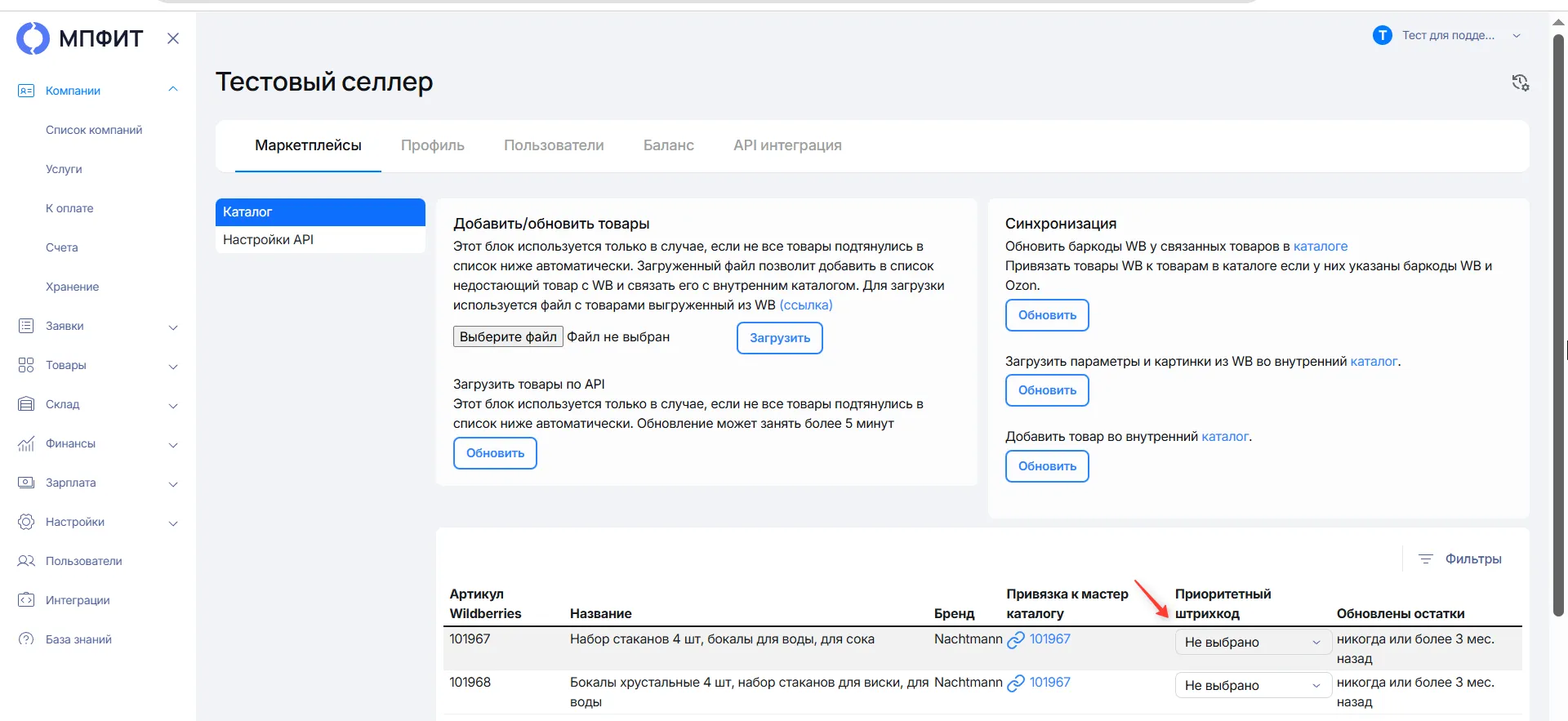Open barcode dropdown for row 101968
Screen dimensions: 1568x721
(1253, 685)
